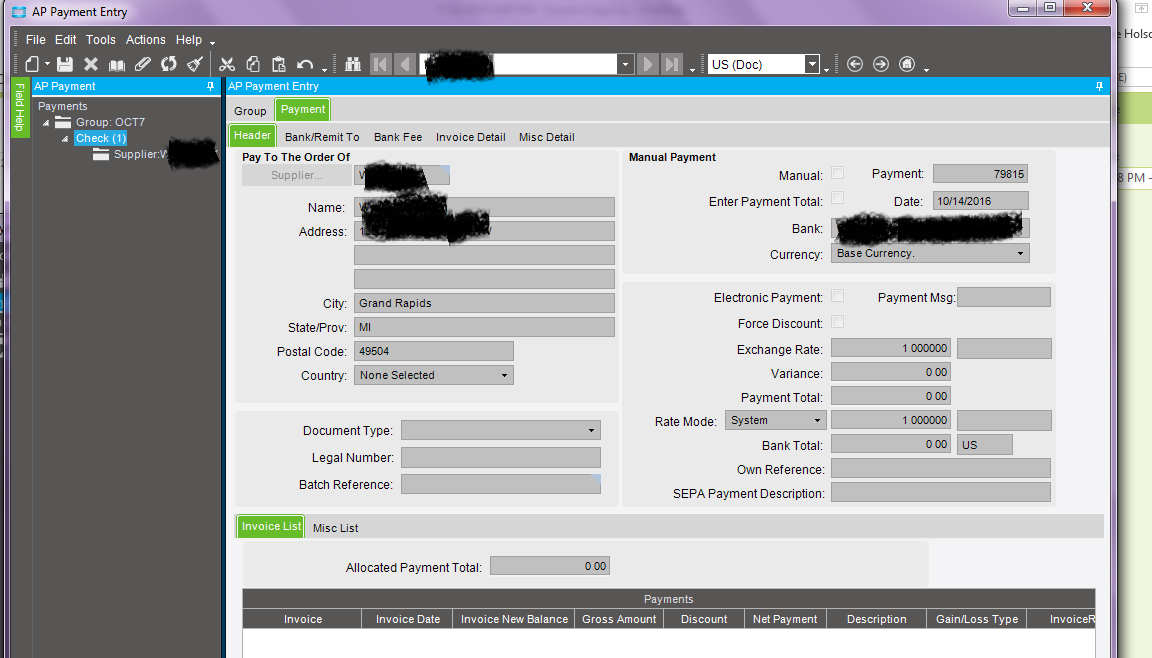Click the Date field 10/14/2016

click(981, 201)
